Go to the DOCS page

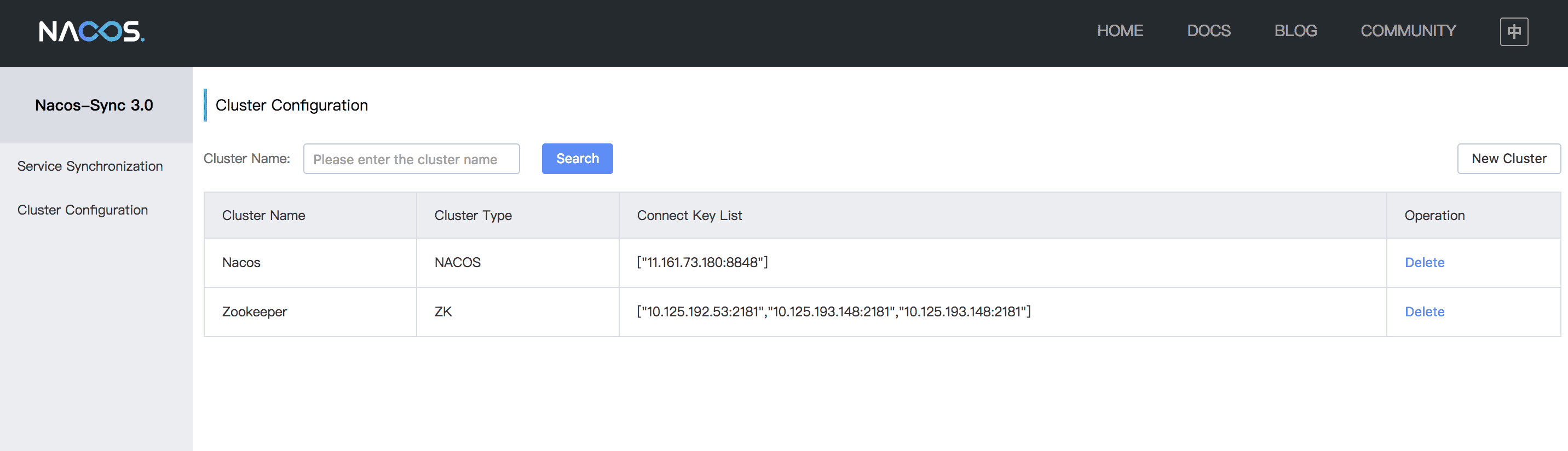[1208, 31]
